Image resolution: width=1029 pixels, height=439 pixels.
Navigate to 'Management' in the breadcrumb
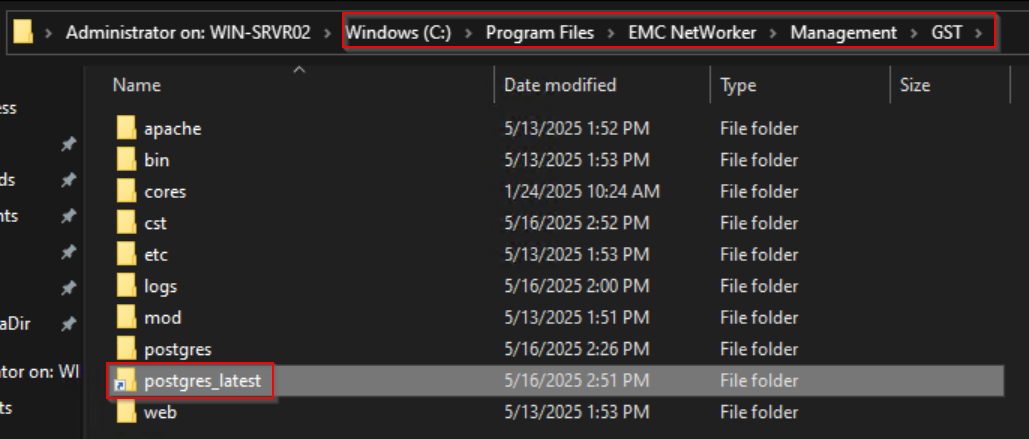point(843,32)
